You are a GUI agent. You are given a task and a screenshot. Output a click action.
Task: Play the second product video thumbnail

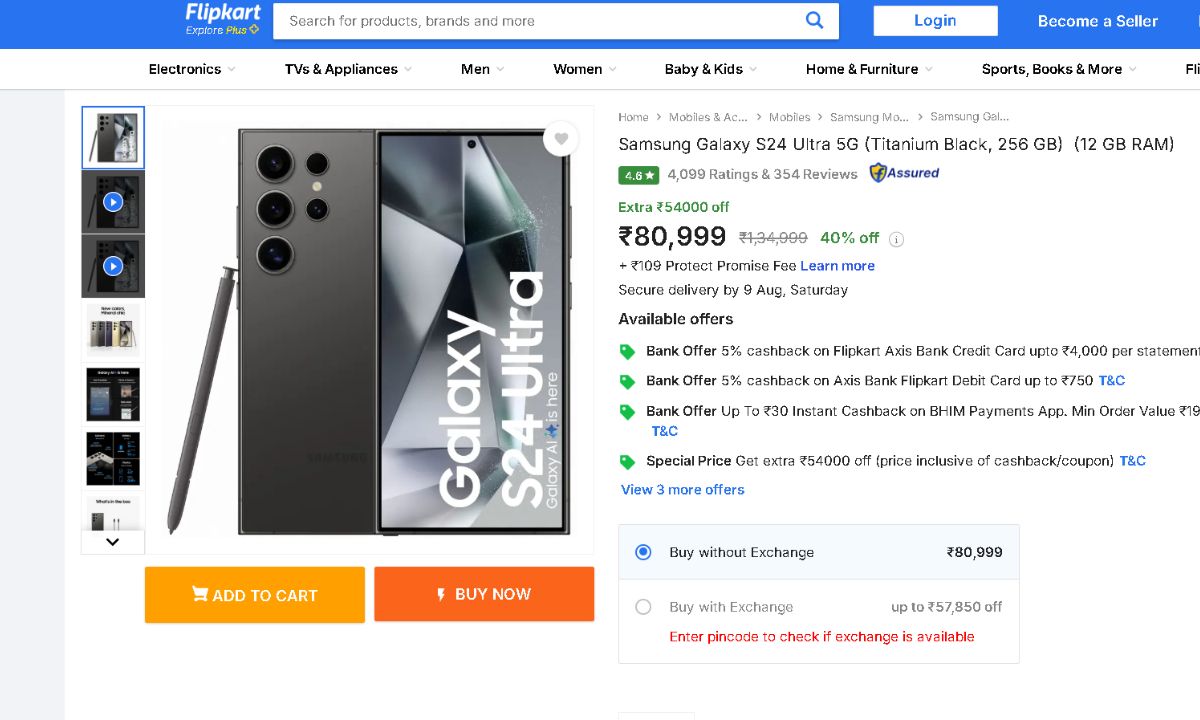point(113,266)
